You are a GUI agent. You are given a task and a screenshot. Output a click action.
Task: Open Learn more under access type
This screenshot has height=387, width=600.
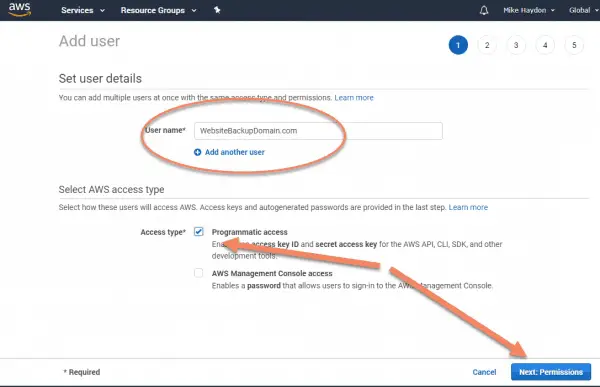point(468,207)
